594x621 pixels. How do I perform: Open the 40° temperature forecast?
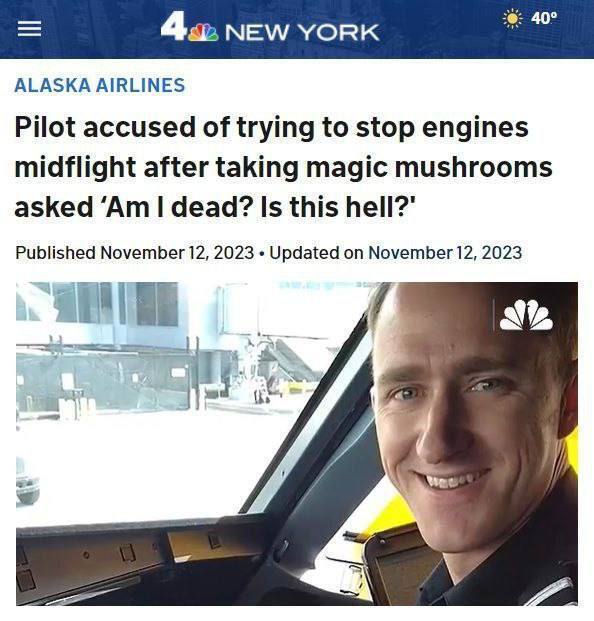click(x=544, y=18)
